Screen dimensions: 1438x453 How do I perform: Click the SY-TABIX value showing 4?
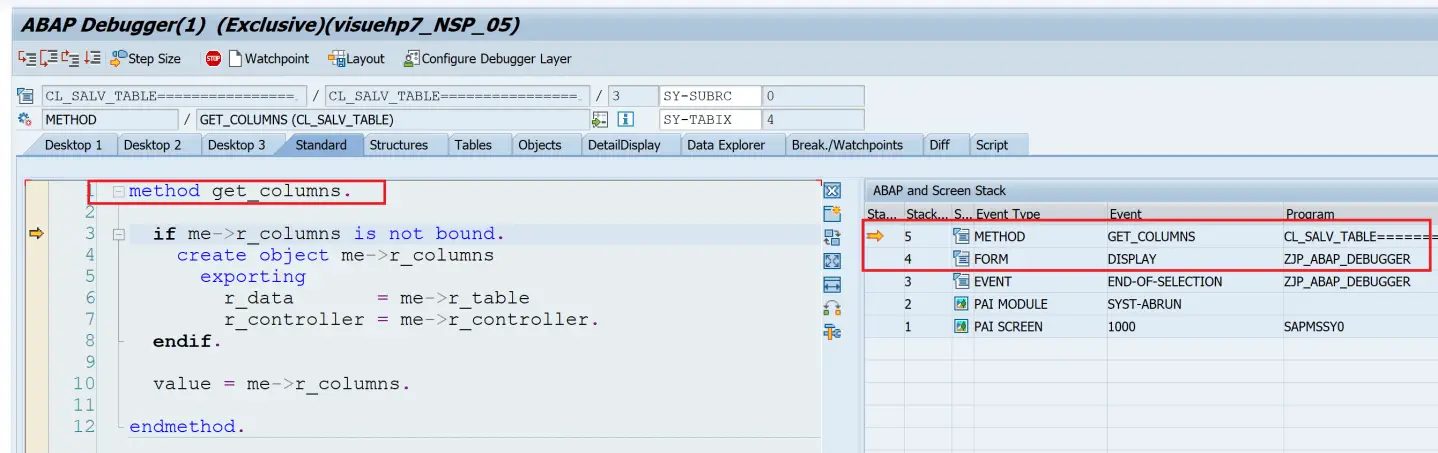point(813,119)
